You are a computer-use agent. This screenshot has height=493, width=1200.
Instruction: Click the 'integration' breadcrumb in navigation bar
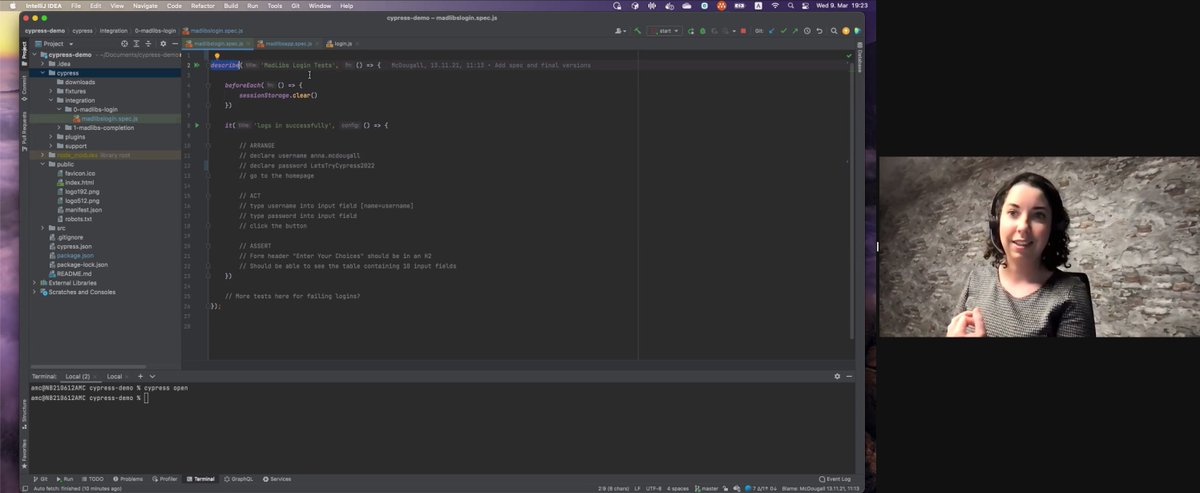(x=113, y=31)
